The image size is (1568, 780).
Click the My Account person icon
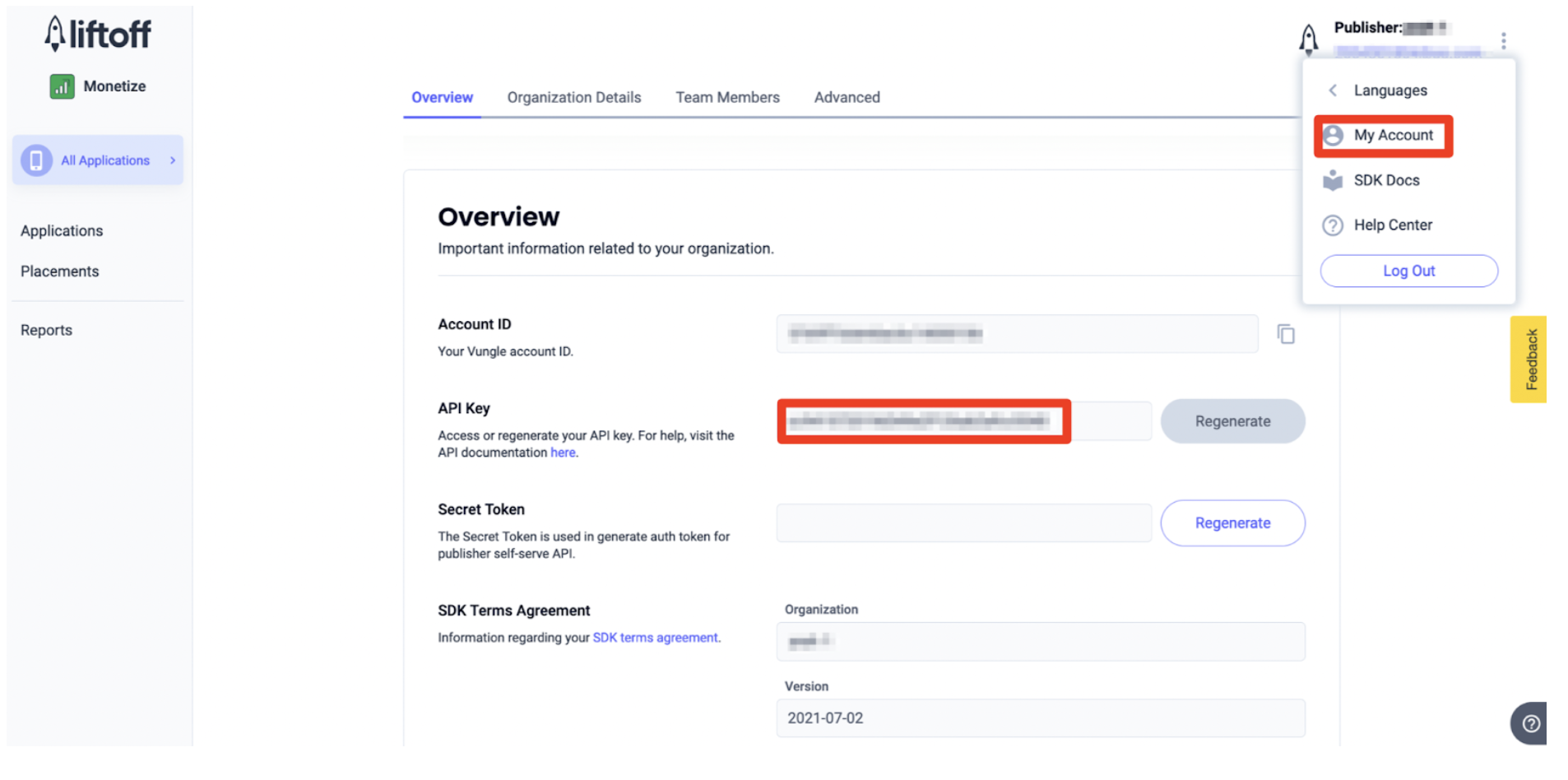(x=1334, y=136)
